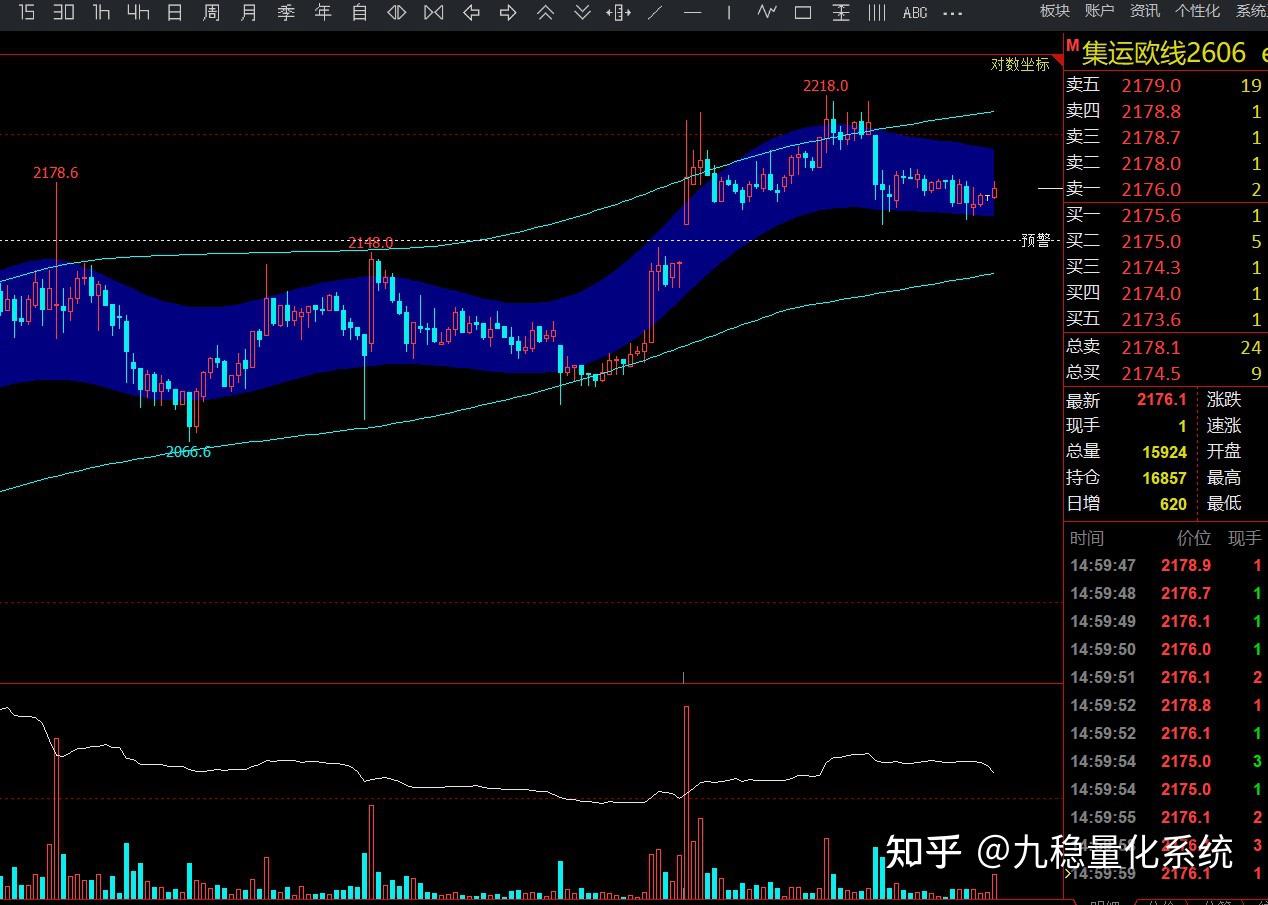Click the horizontal stretch arrows icon
Image resolution: width=1268 pixels, height=905 pixels.
(619, 12)
